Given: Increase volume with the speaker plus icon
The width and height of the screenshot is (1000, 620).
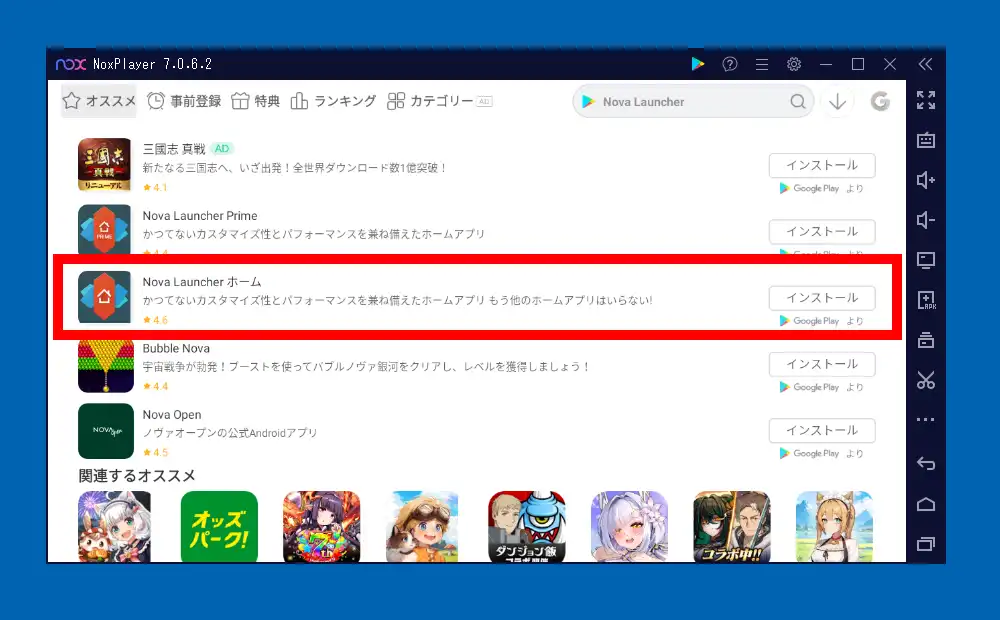Looking at the screenshot, I should (926, 181).
